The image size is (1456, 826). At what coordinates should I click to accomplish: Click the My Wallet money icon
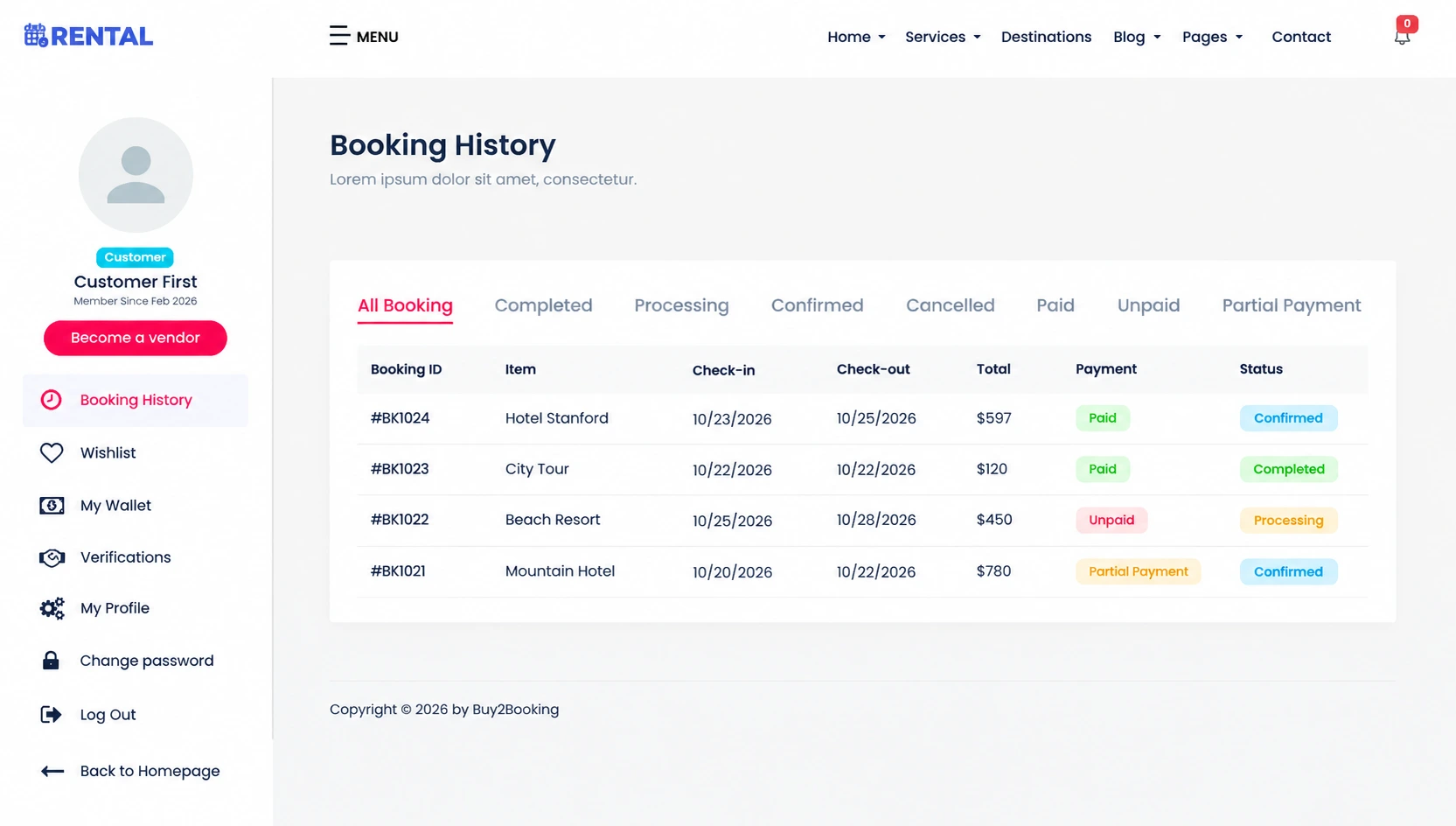pyautogui.click(x=52, y=506)
